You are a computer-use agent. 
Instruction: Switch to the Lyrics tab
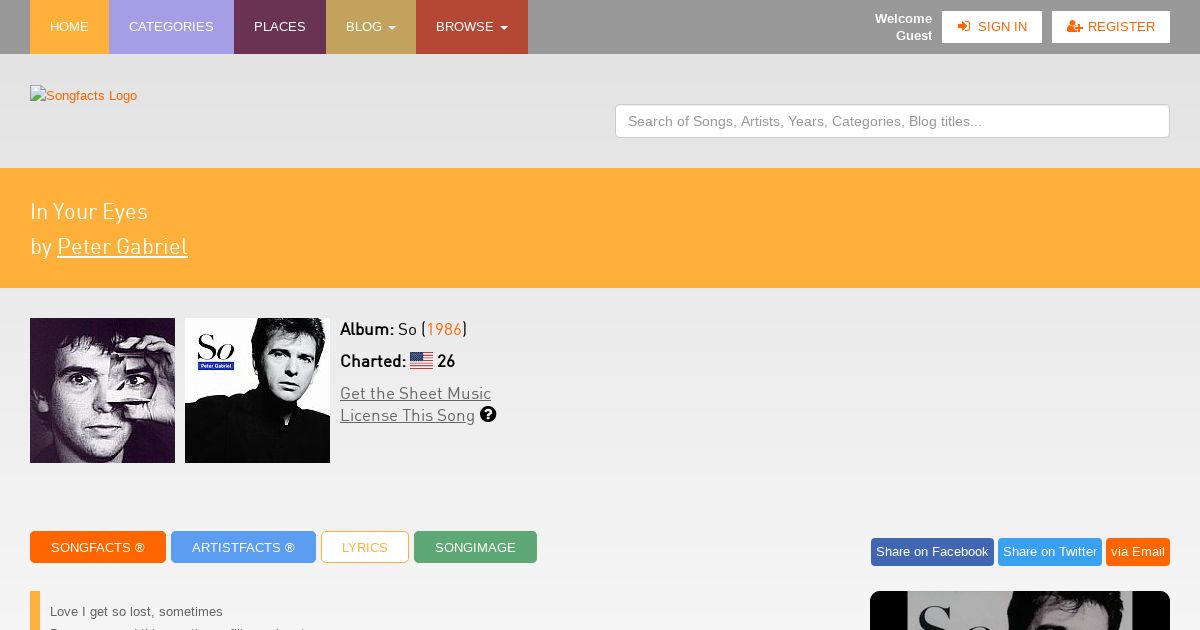365,547
